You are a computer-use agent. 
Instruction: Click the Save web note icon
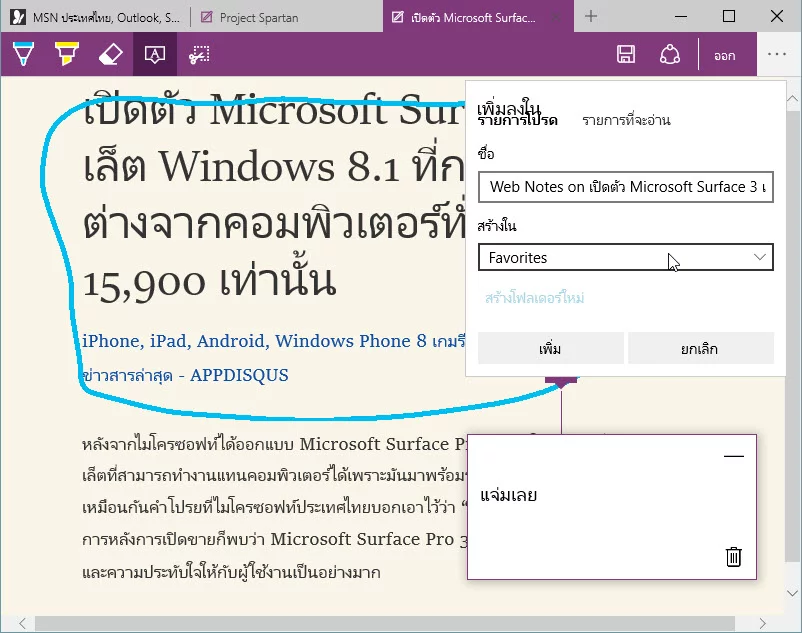[x=626, y=55]
